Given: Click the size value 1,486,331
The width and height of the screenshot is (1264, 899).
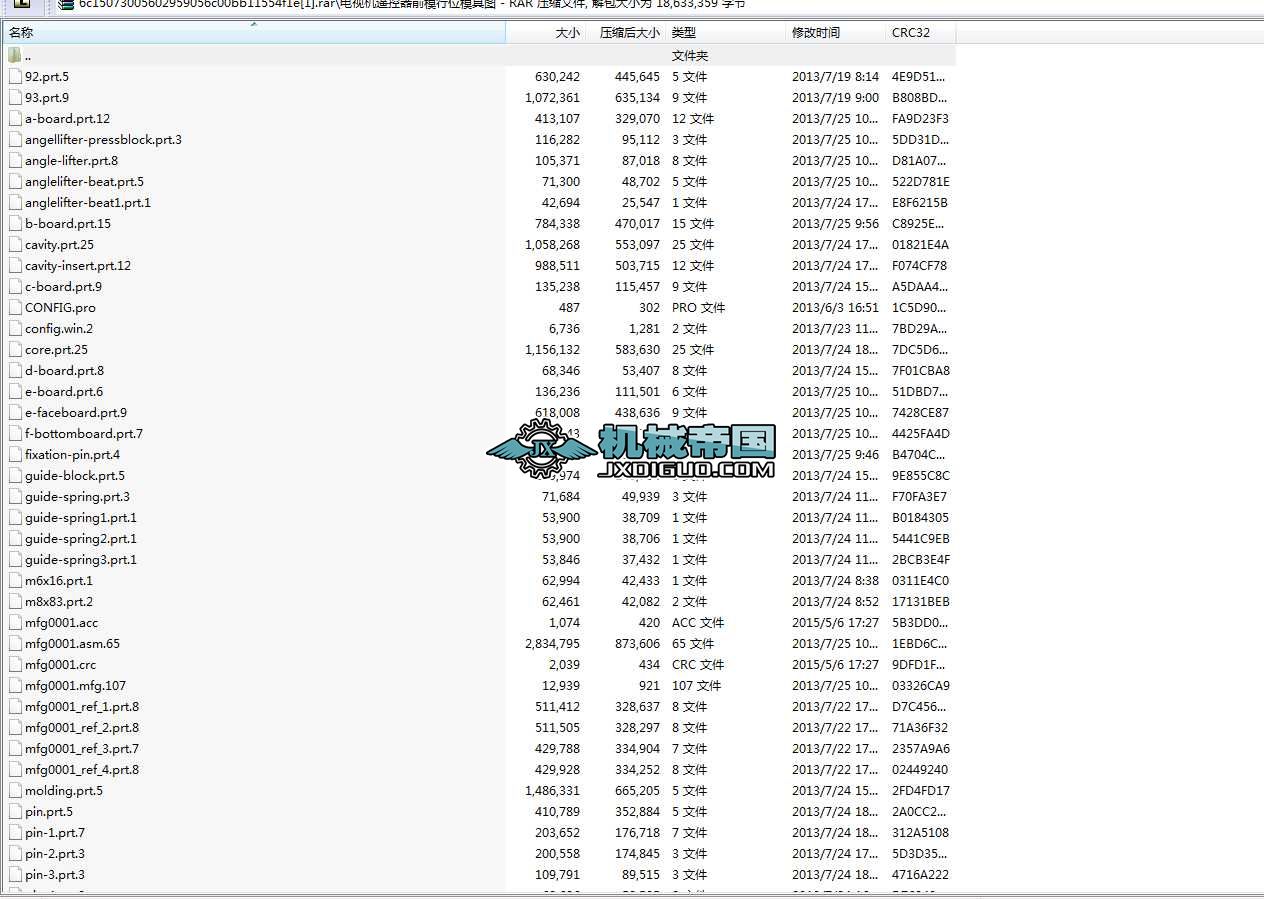Looking at the screenshot, I should point(552,791).
